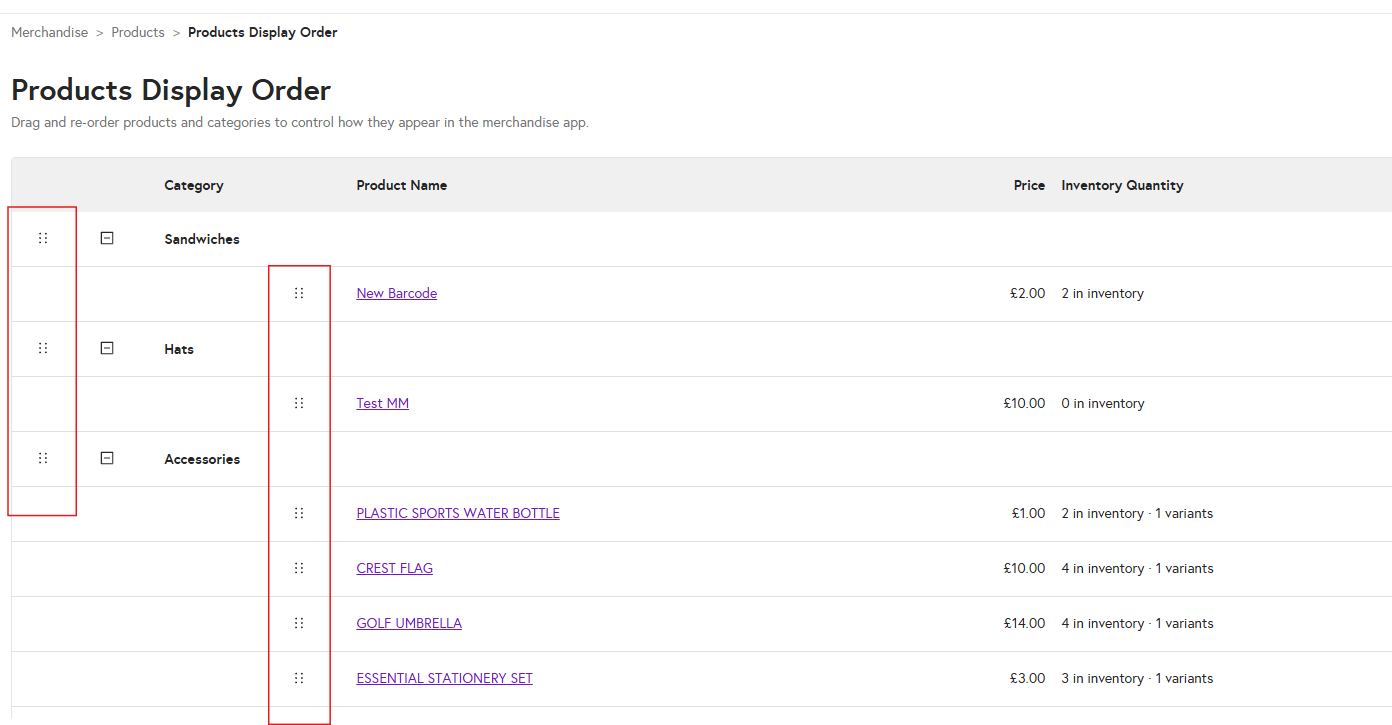Image resolution: width=1392 pixels, height=725 pixels.
Task: Click the drag handle beside Test MM
Action: [299, 403]
